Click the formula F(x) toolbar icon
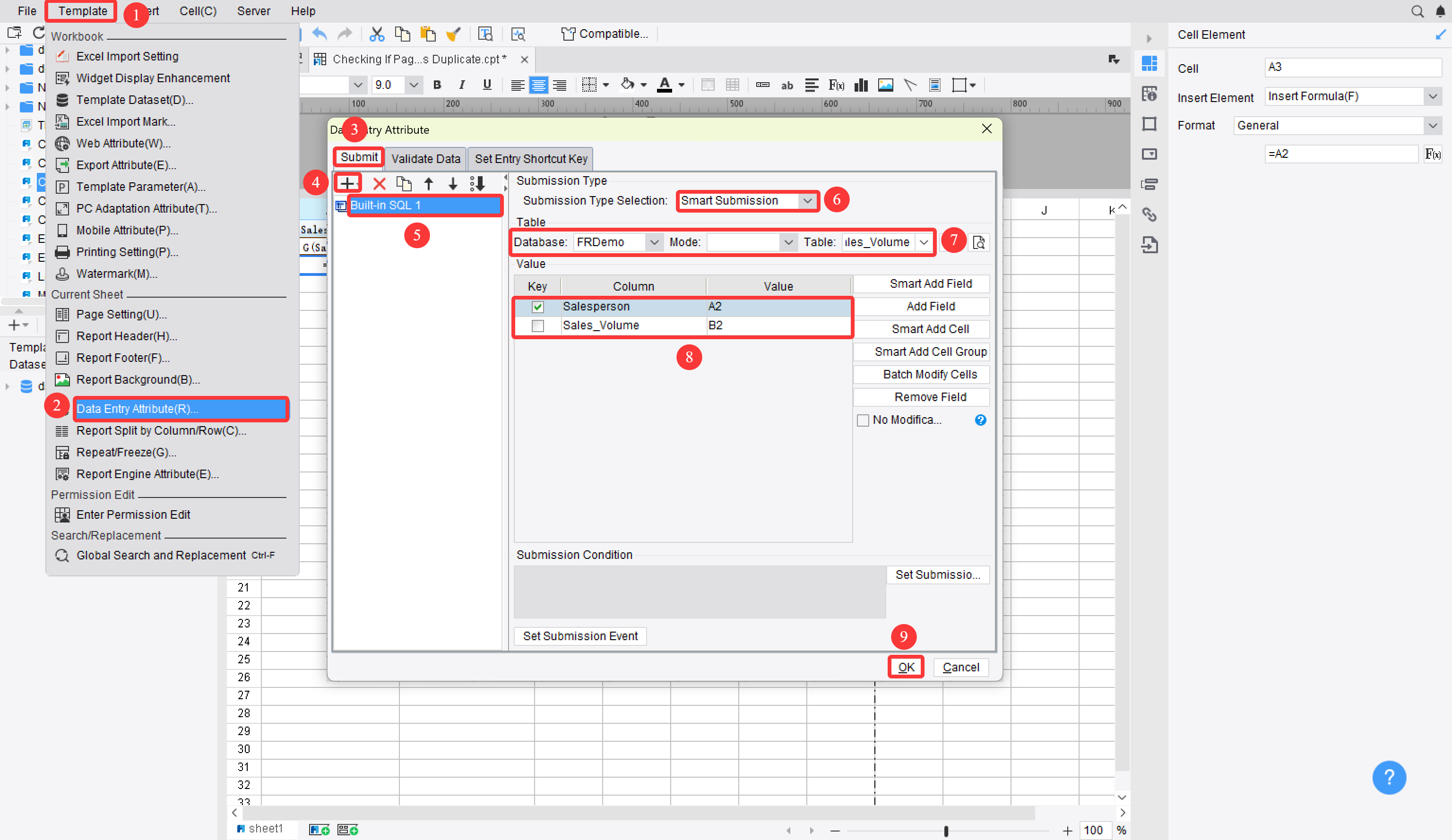Viewport: 1452px width, 840px height. (836, 85)
